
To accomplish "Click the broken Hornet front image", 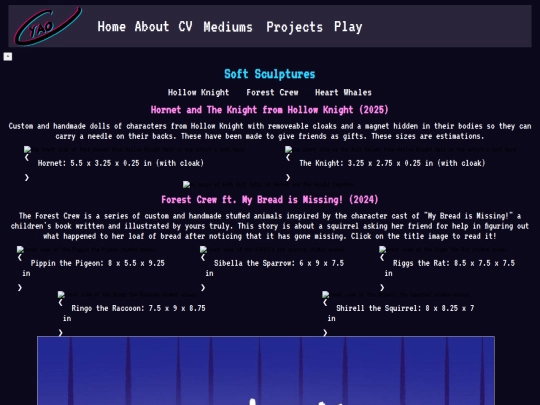I will pos(134,149).
